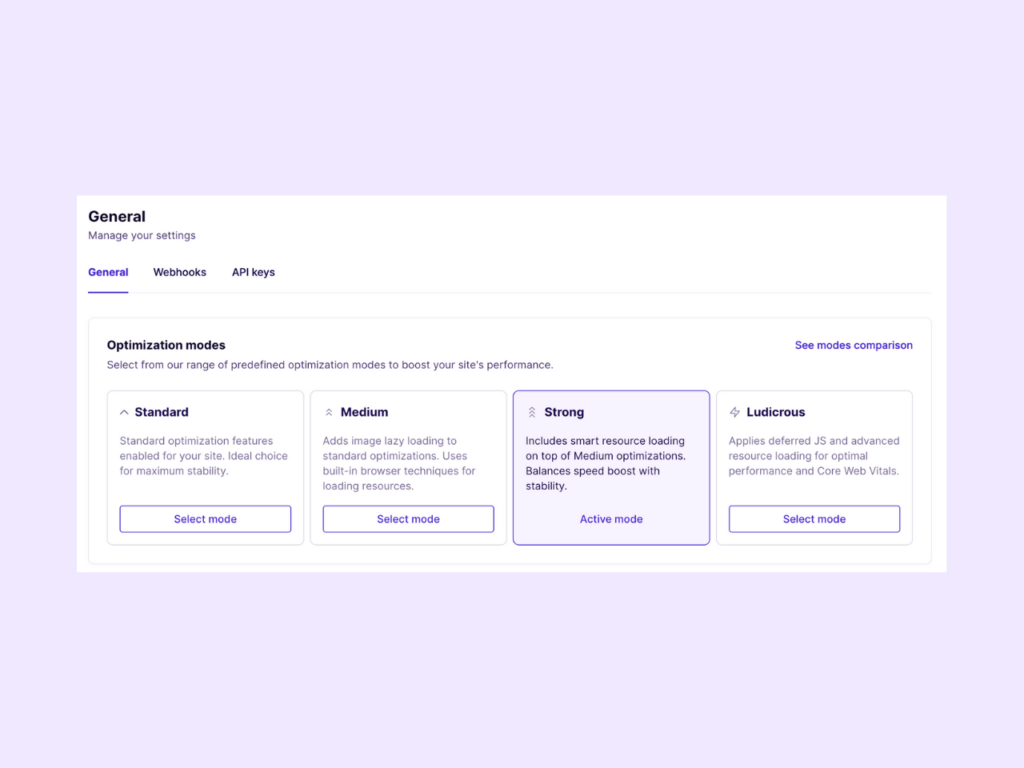Click the double chevron icon beside Medium
Screen dimensions: 1024x768
(x=328, y=412)
